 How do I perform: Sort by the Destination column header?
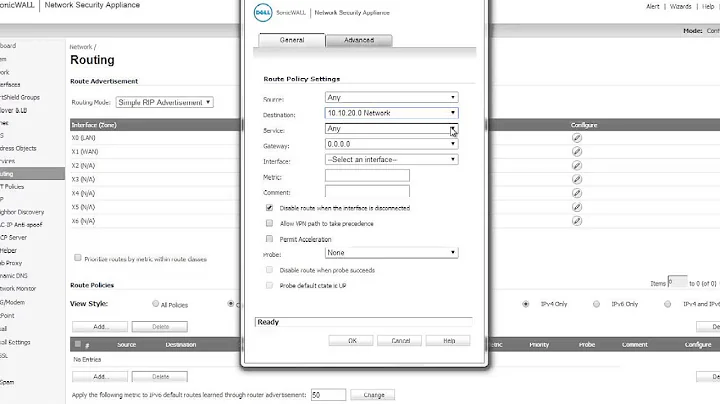(181, 344)
